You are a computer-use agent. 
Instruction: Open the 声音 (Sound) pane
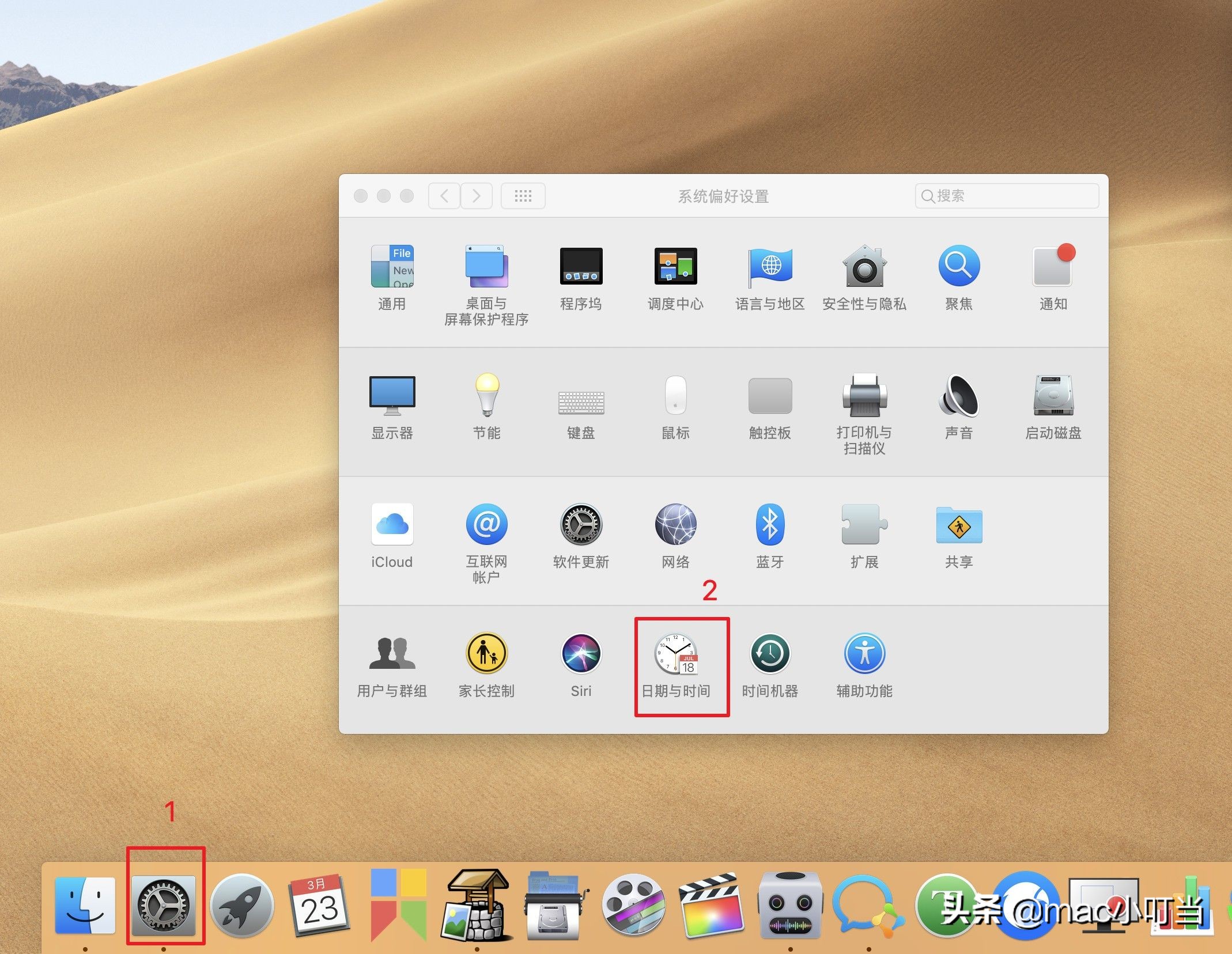tap(958, 396)
